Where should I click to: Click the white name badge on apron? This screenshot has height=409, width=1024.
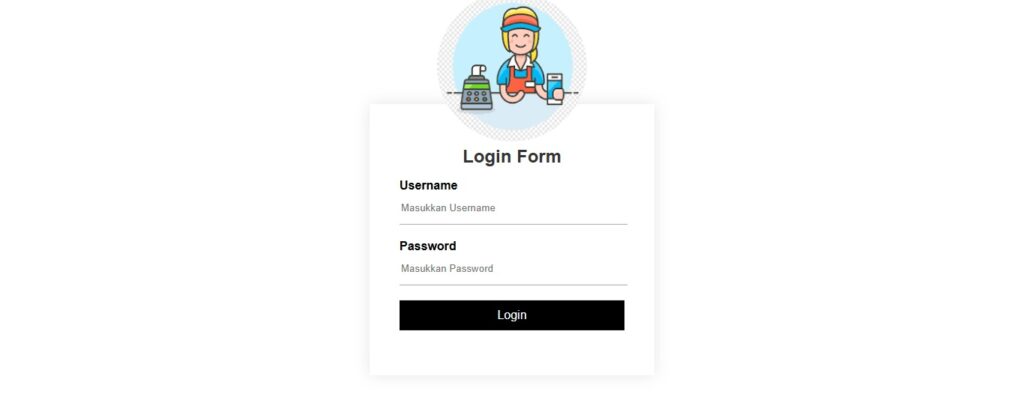click(x=530, y=84)
